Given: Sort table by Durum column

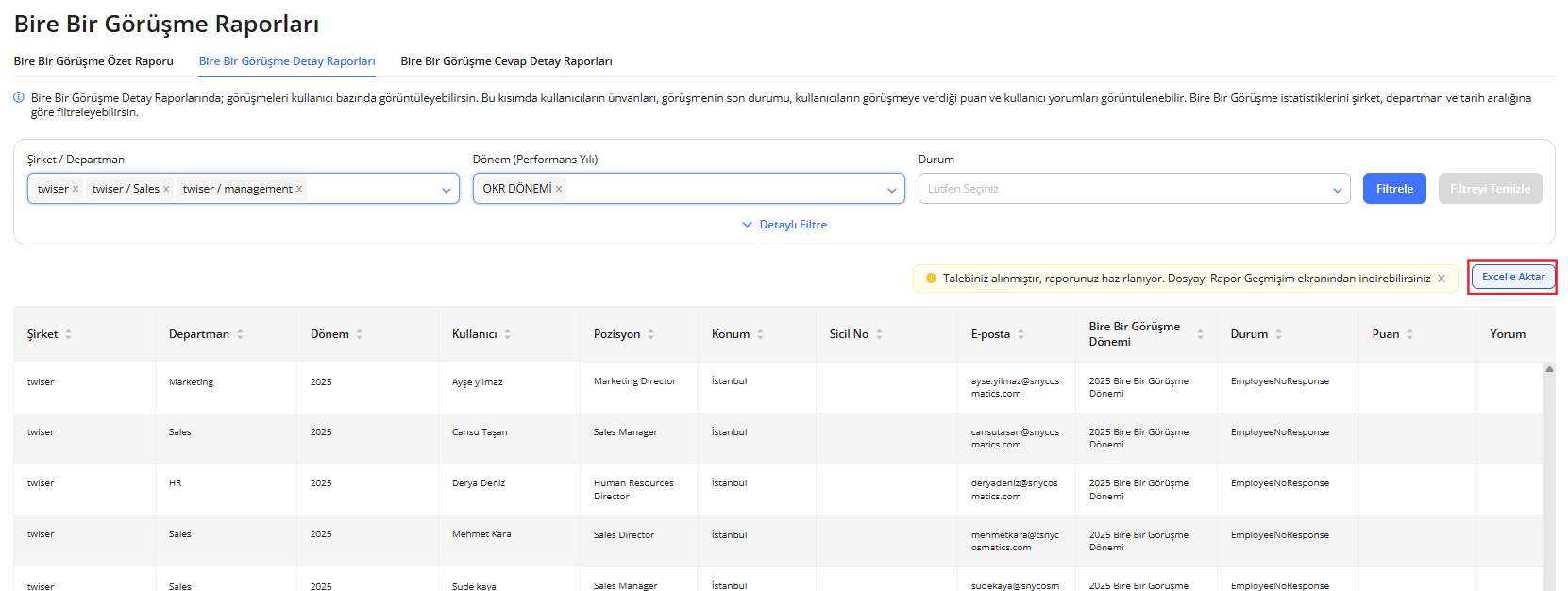Looking at the screenshot, I should [1278, 334].
